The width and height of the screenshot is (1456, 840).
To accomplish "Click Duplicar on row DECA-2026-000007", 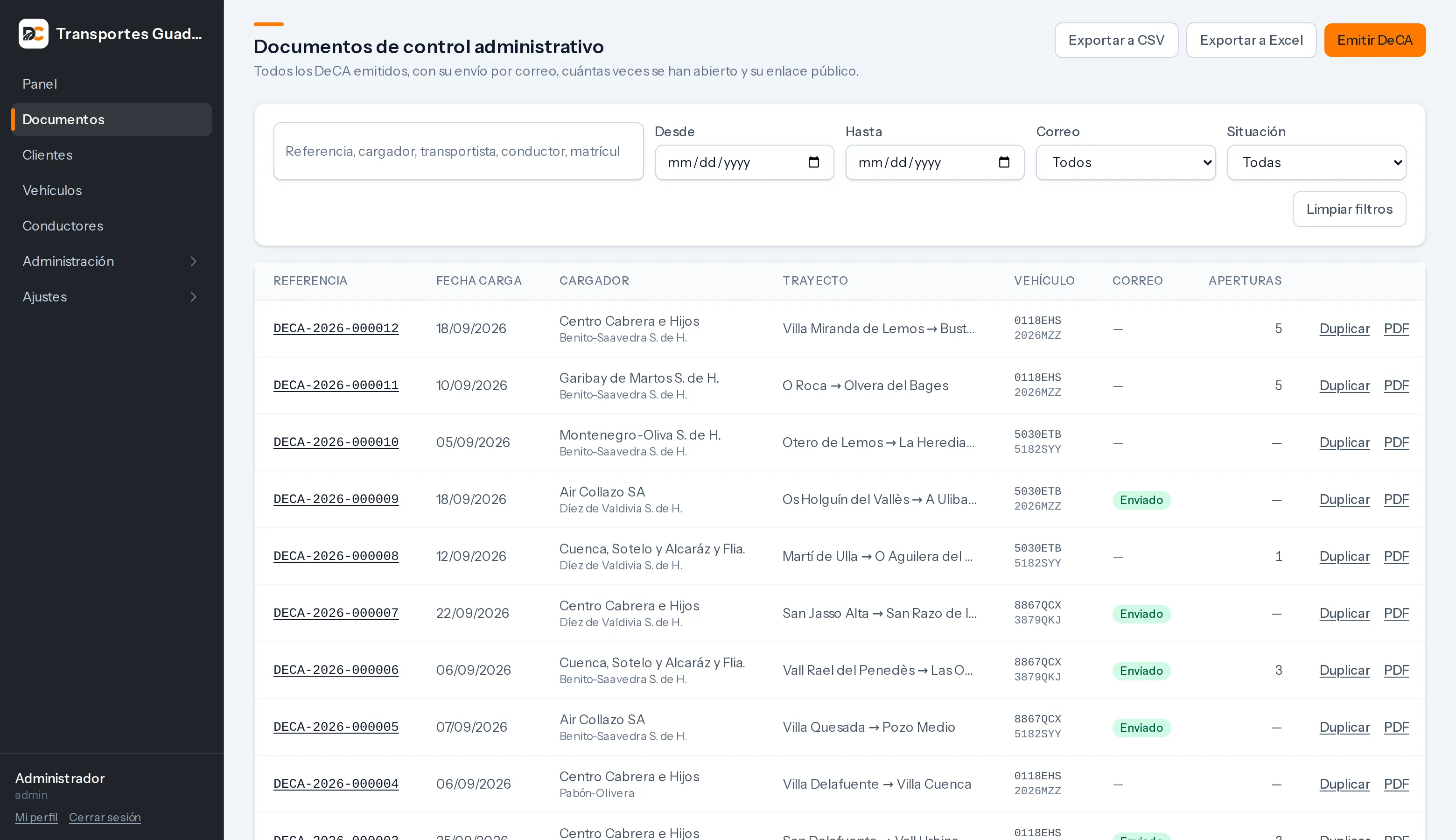I will click(1344, 613).
